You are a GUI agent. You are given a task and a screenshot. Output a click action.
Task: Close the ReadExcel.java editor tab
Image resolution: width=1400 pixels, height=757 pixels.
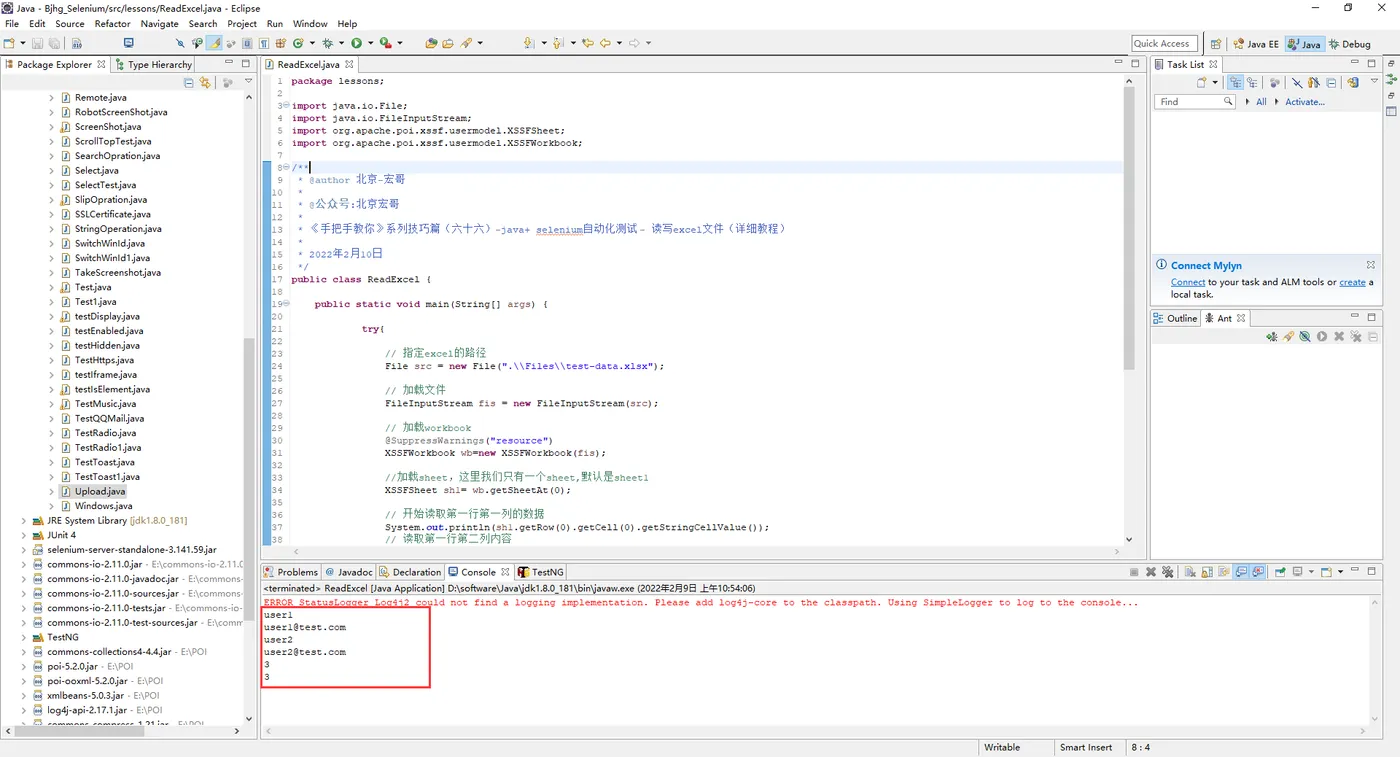coord(349,65)
